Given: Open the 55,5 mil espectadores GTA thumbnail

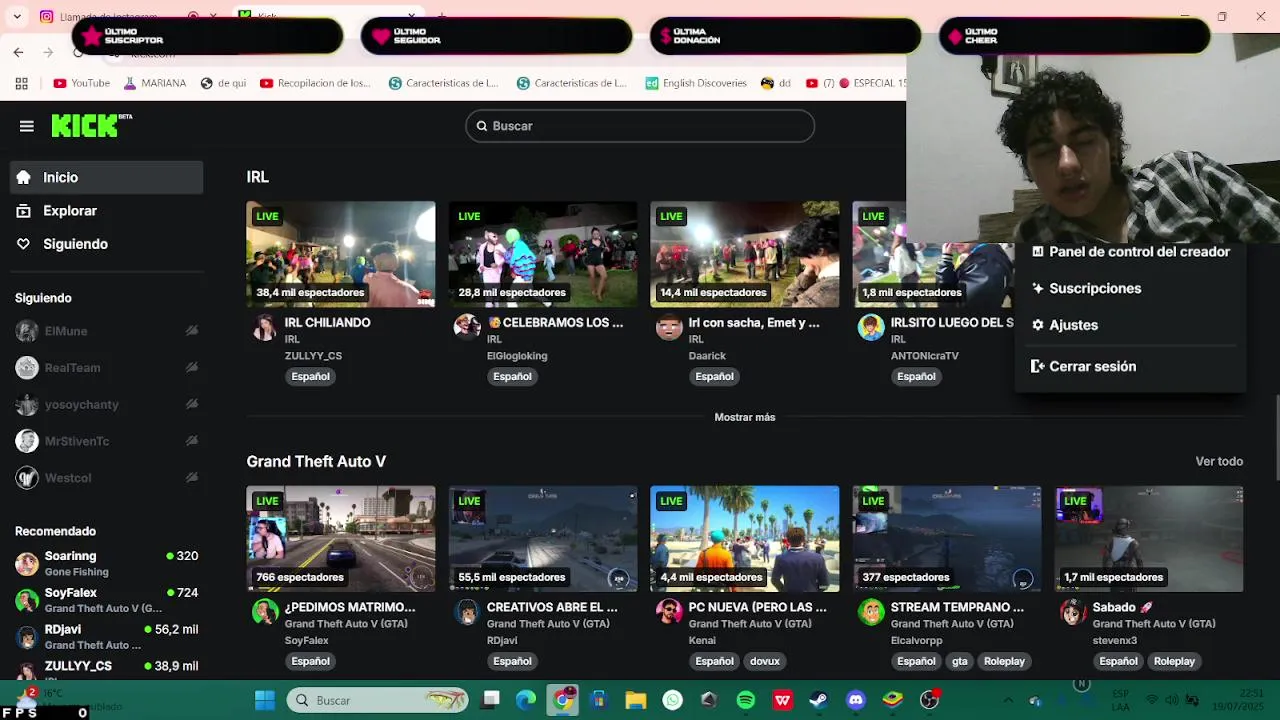Looking at the screenshot, I should (543, 539).
